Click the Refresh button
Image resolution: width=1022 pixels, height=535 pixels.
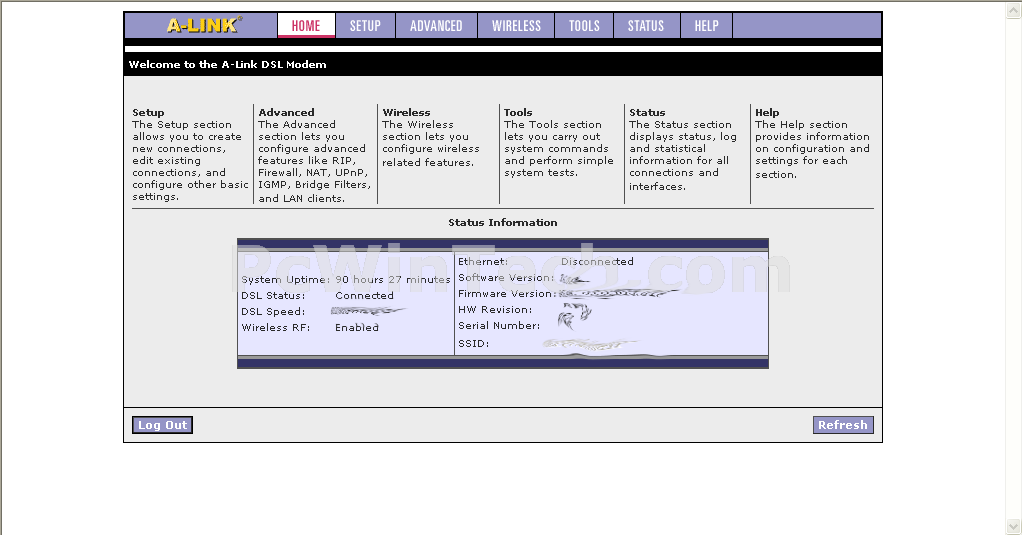tap(843, 425)
